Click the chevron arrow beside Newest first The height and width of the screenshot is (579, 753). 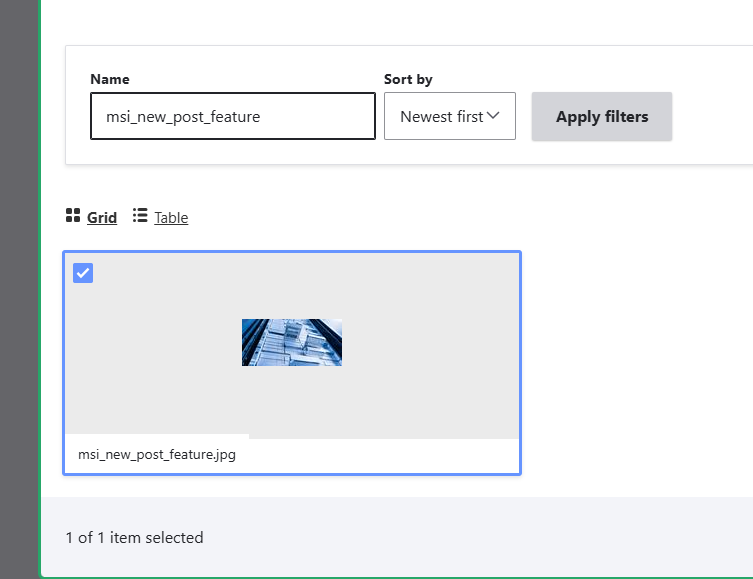[493, 116]
